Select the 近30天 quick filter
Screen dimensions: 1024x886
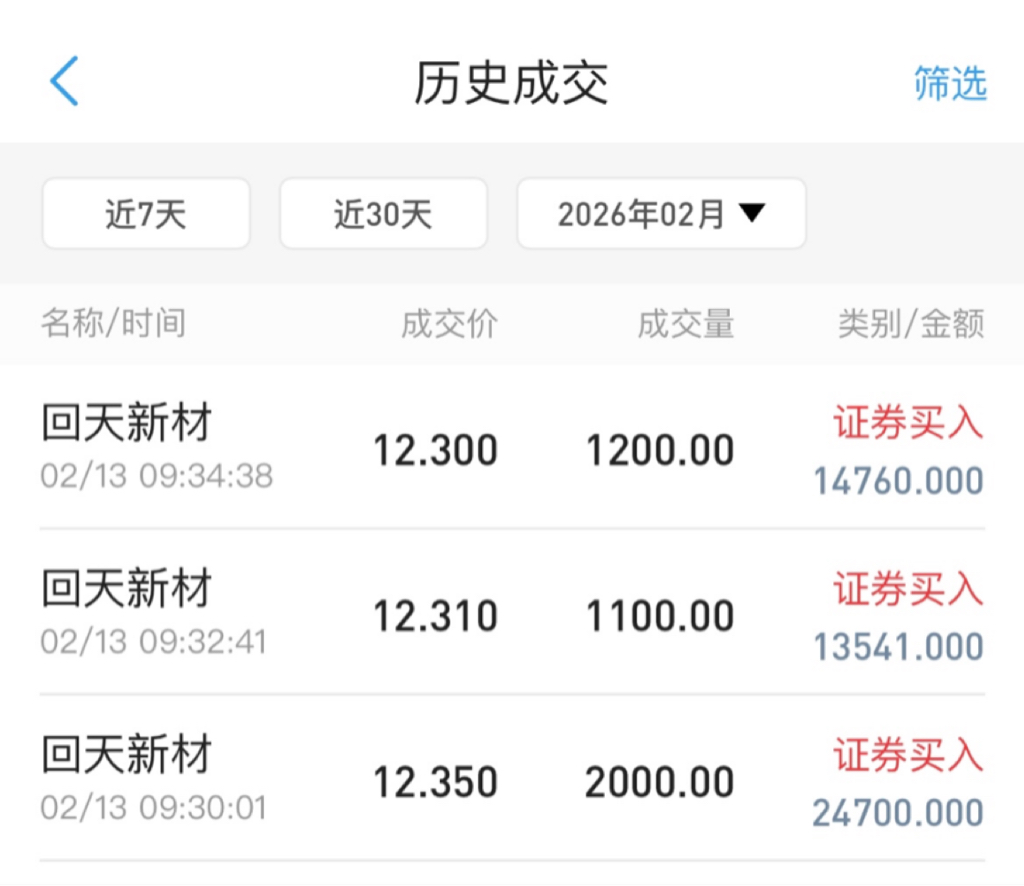tap(383, 214)
